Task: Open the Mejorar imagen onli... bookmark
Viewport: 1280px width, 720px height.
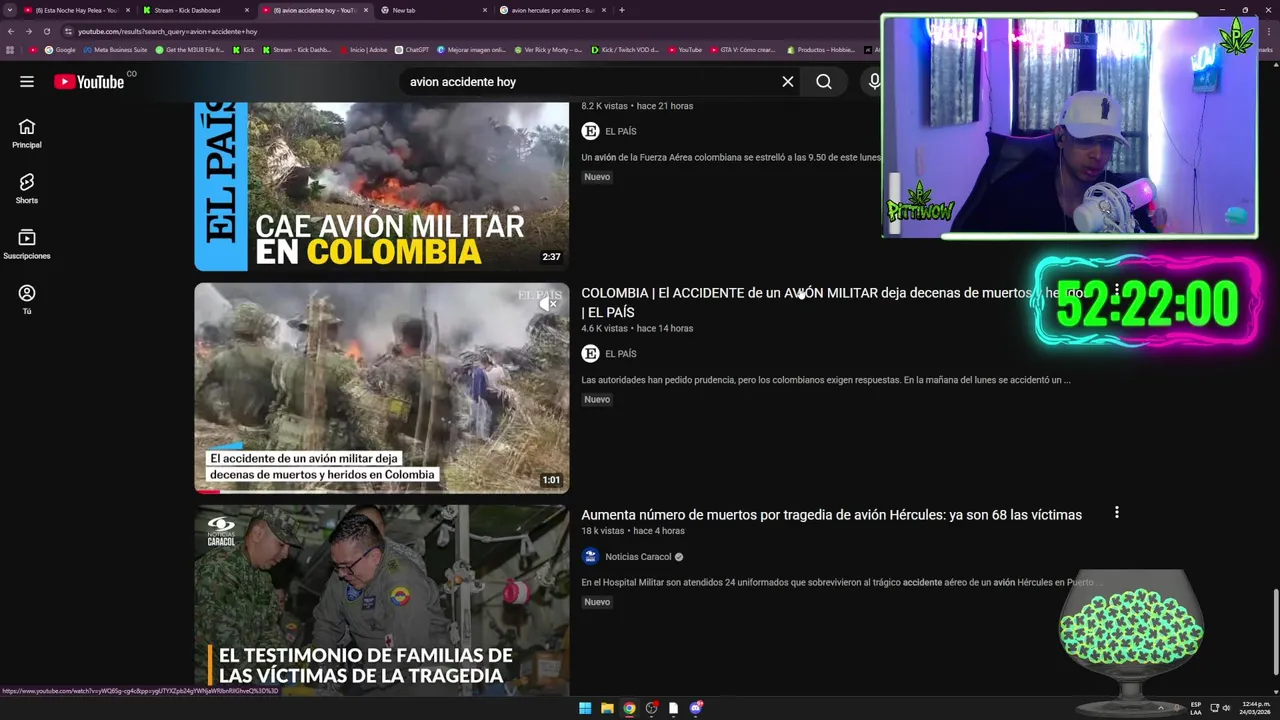Action: tap(471, 49)
